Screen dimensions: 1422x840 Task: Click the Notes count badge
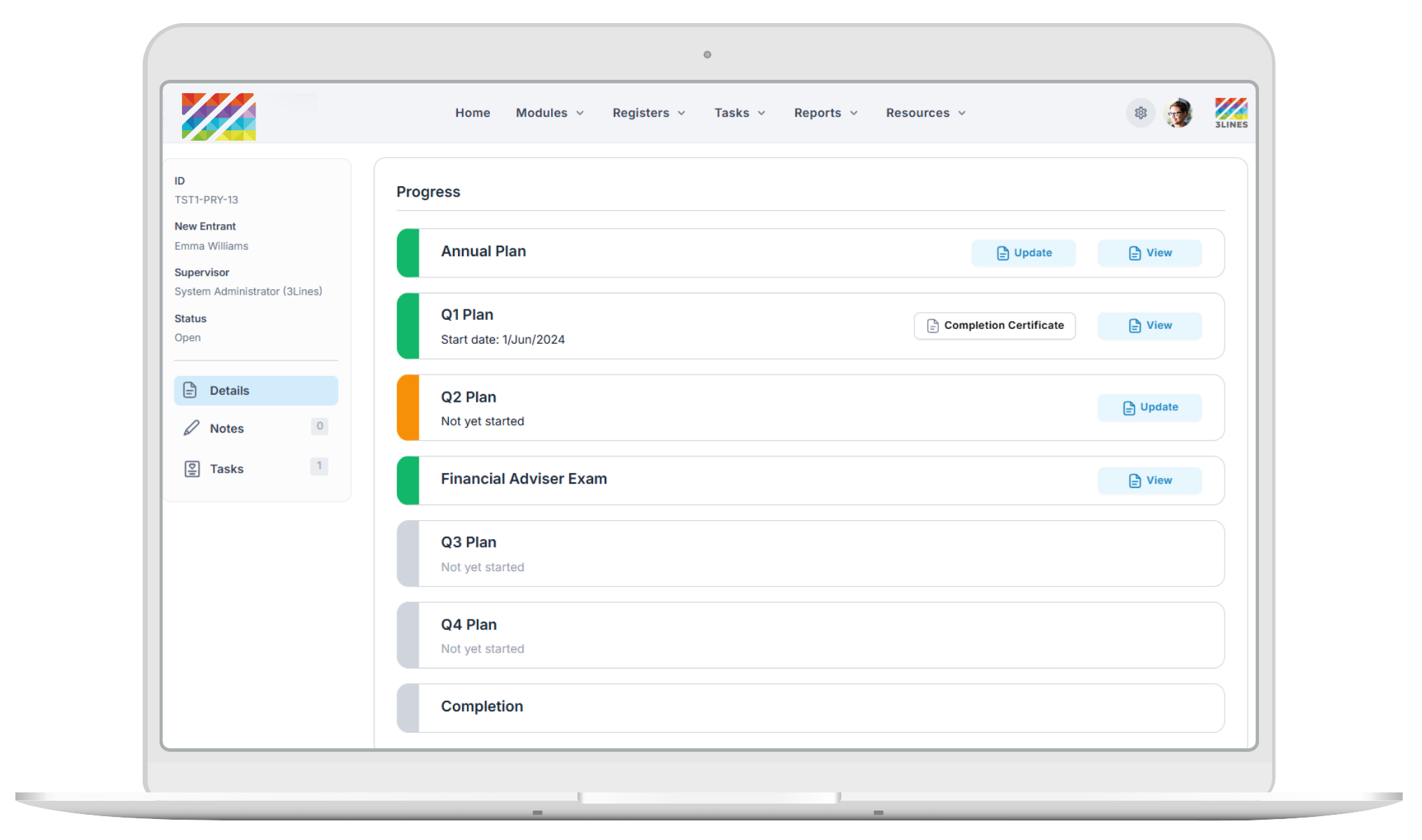[319, 426]
